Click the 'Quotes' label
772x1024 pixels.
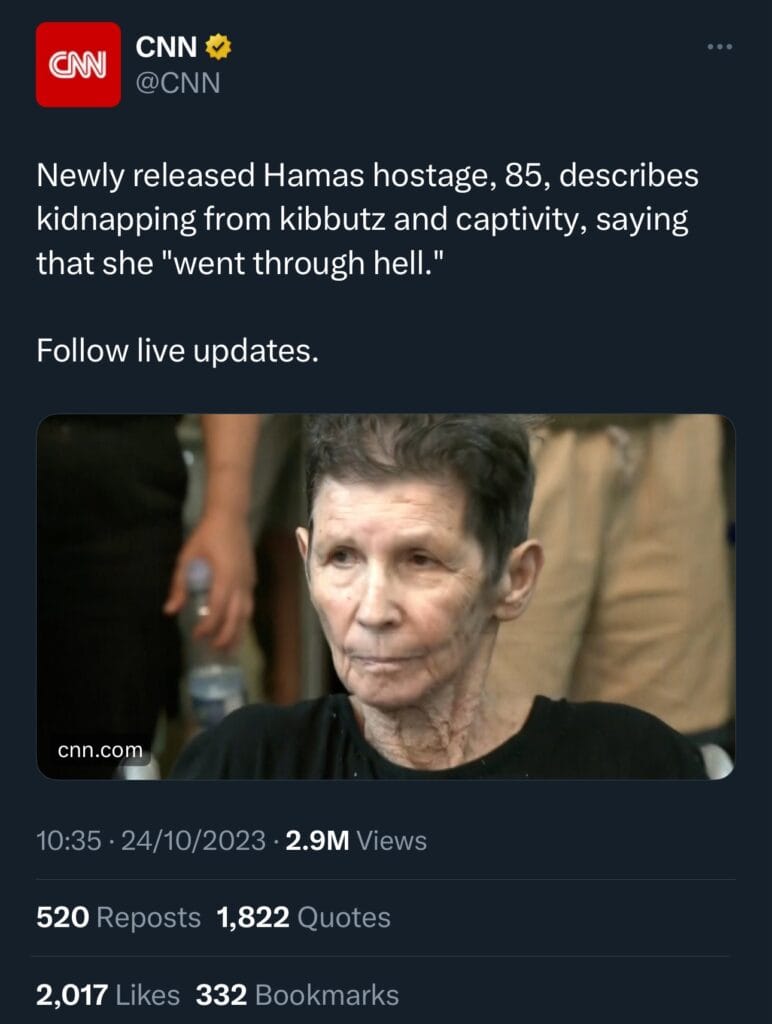(x=344, y=918)
